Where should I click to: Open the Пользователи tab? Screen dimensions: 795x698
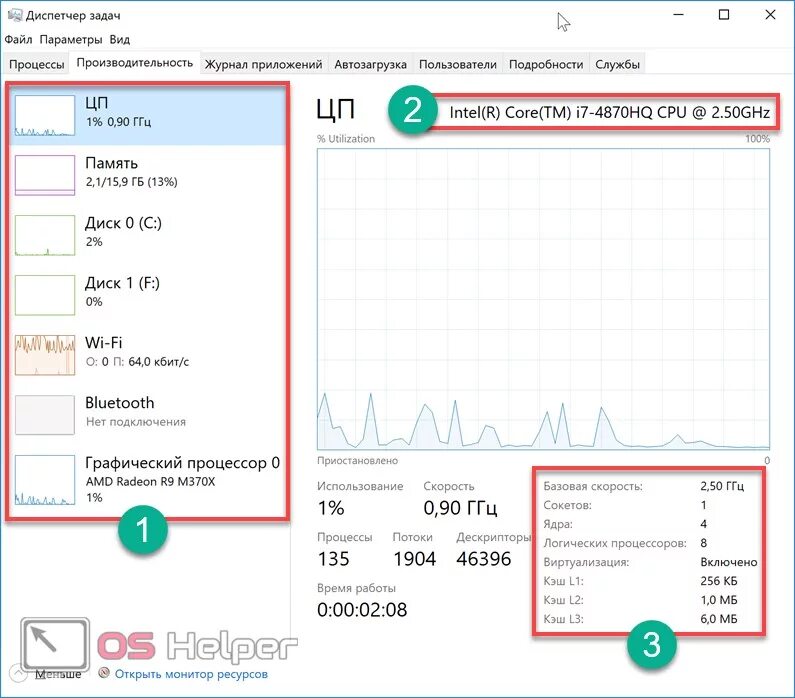[x=457, y=64]
